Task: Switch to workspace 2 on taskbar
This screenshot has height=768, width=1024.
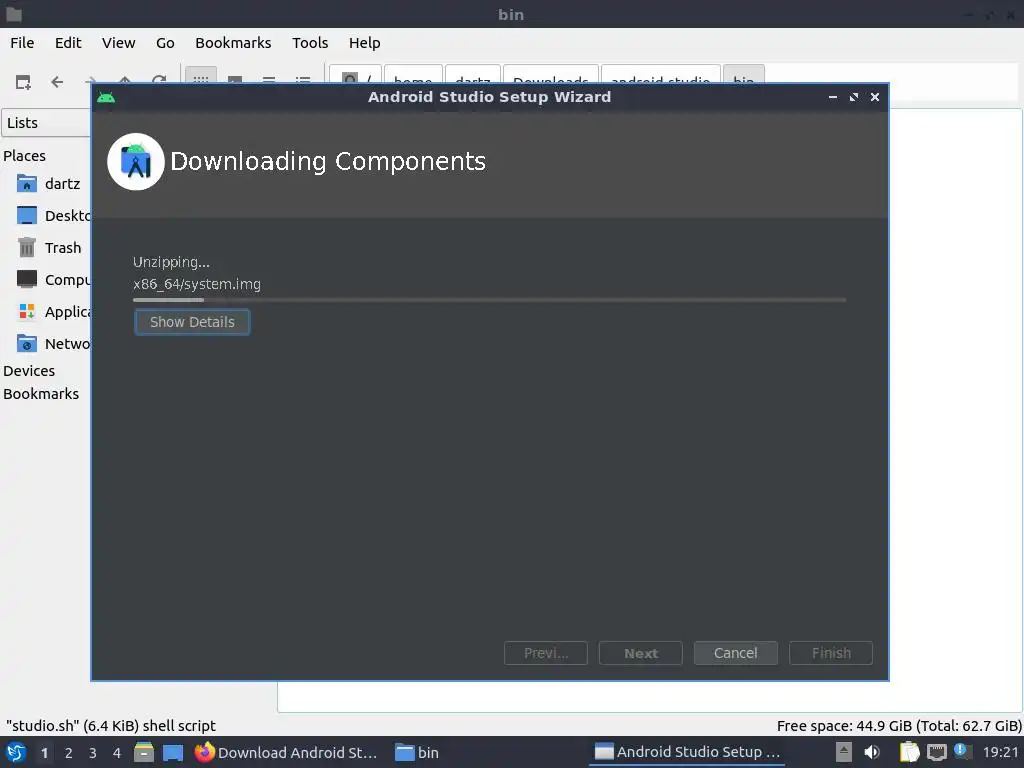Action: [69, 753]
